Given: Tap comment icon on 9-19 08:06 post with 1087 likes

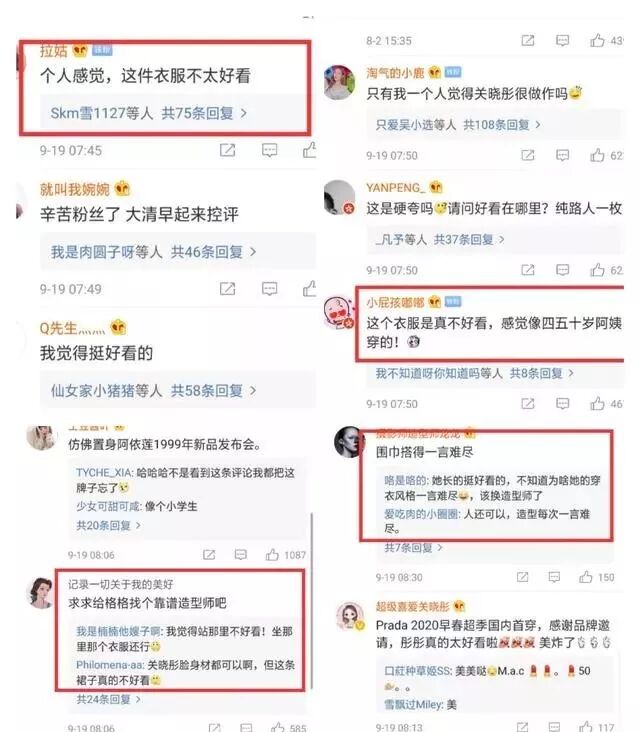Looking at the screenshot, I should (240, 554).
